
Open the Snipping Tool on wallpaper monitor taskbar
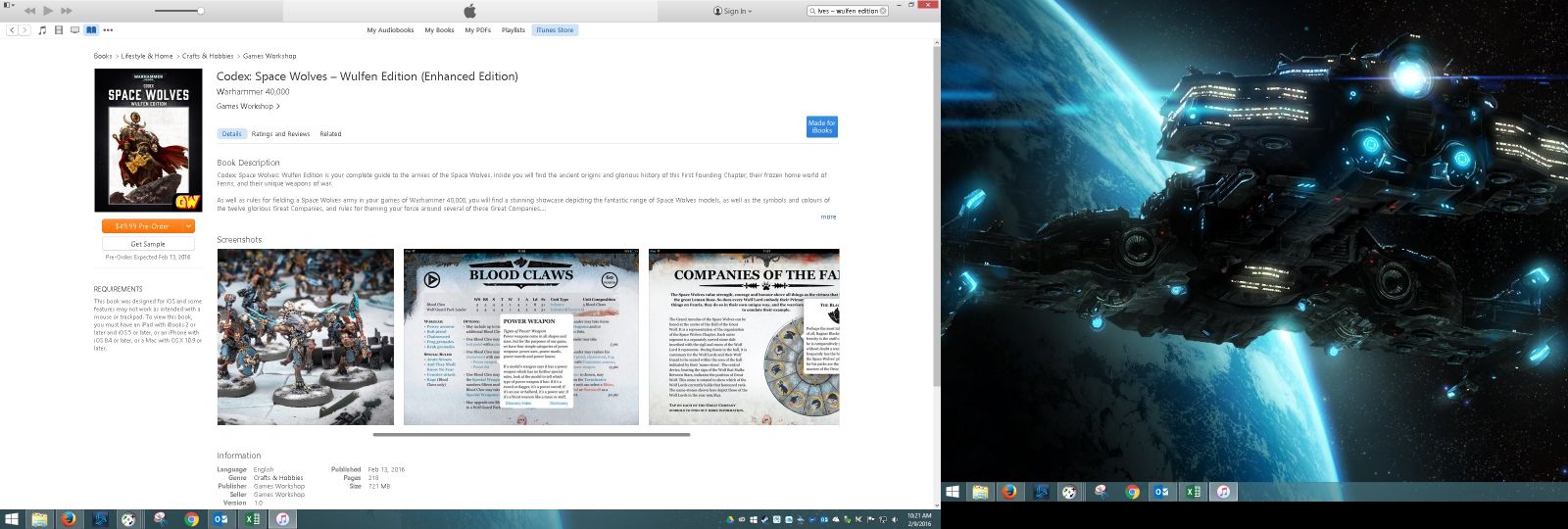click(x=1102, y=492)
